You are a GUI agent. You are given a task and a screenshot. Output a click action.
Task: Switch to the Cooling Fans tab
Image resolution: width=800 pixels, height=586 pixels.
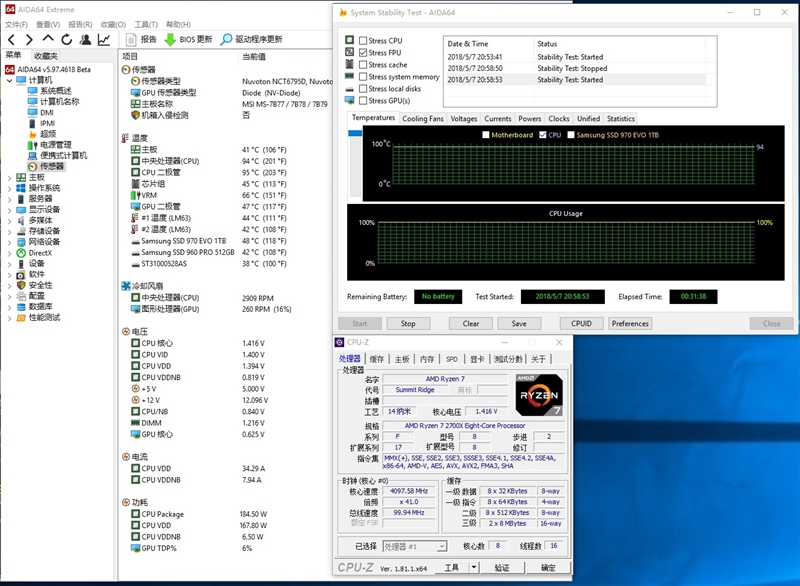(423, 119)
